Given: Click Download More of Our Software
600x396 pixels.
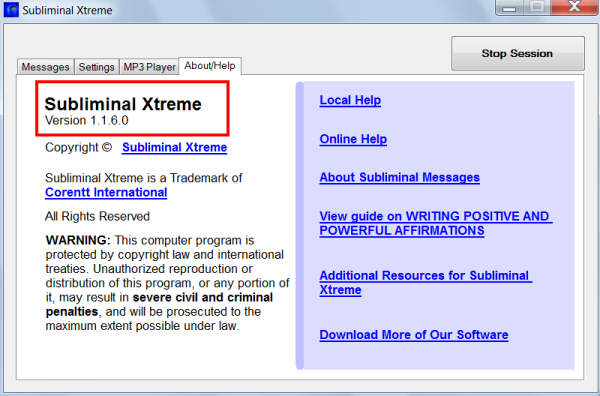Looking at the screenshot, I should (414, 335).
